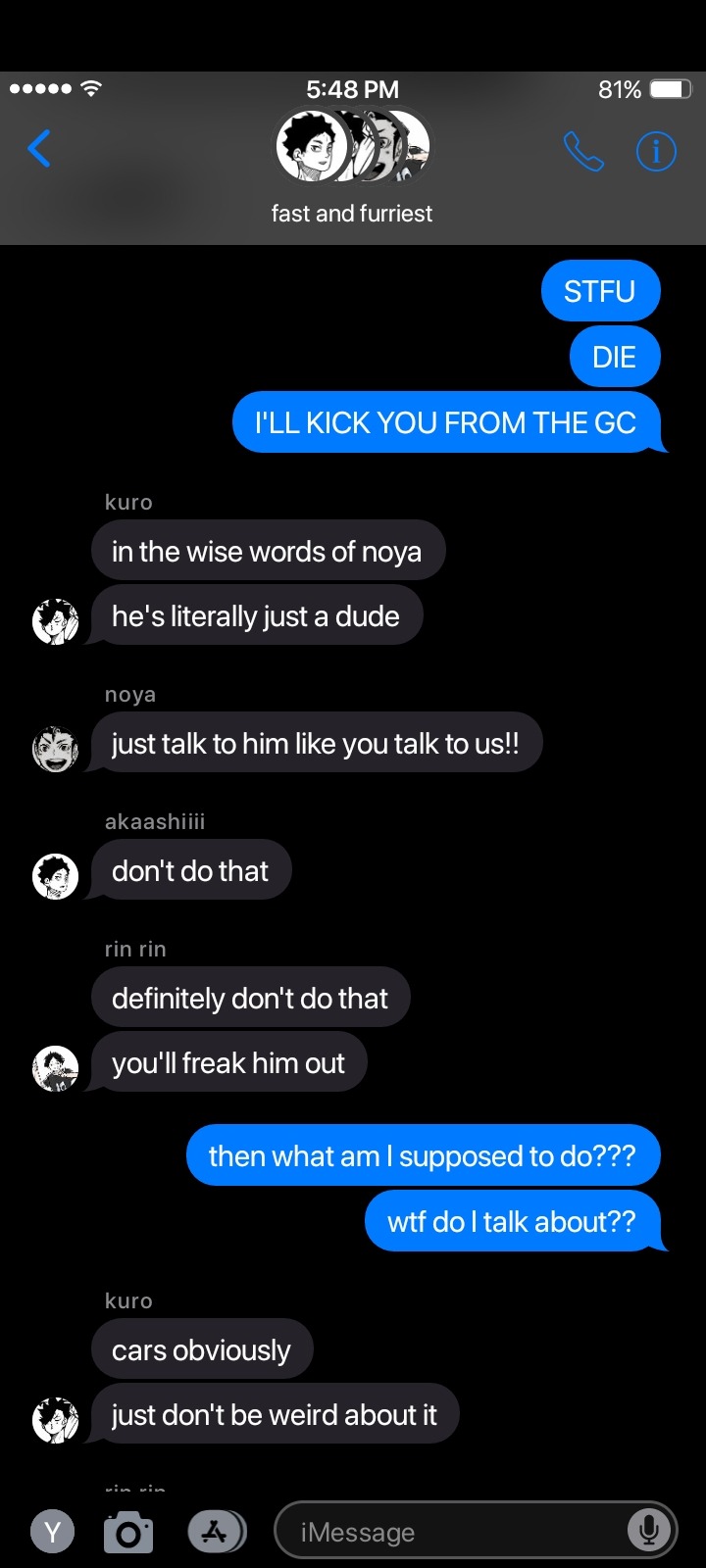Image resolution: width=706 pixels, height=1568 pixels.
Task: Tap noya's avatar next to his message
Action: (55, 750)
